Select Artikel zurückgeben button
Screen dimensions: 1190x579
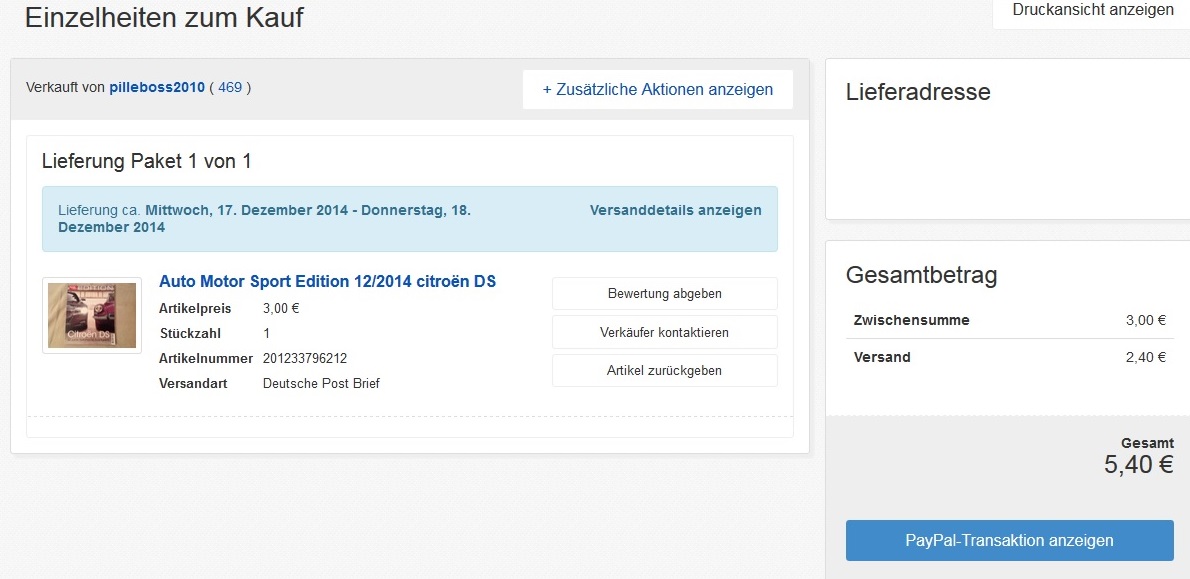[664, 371]
